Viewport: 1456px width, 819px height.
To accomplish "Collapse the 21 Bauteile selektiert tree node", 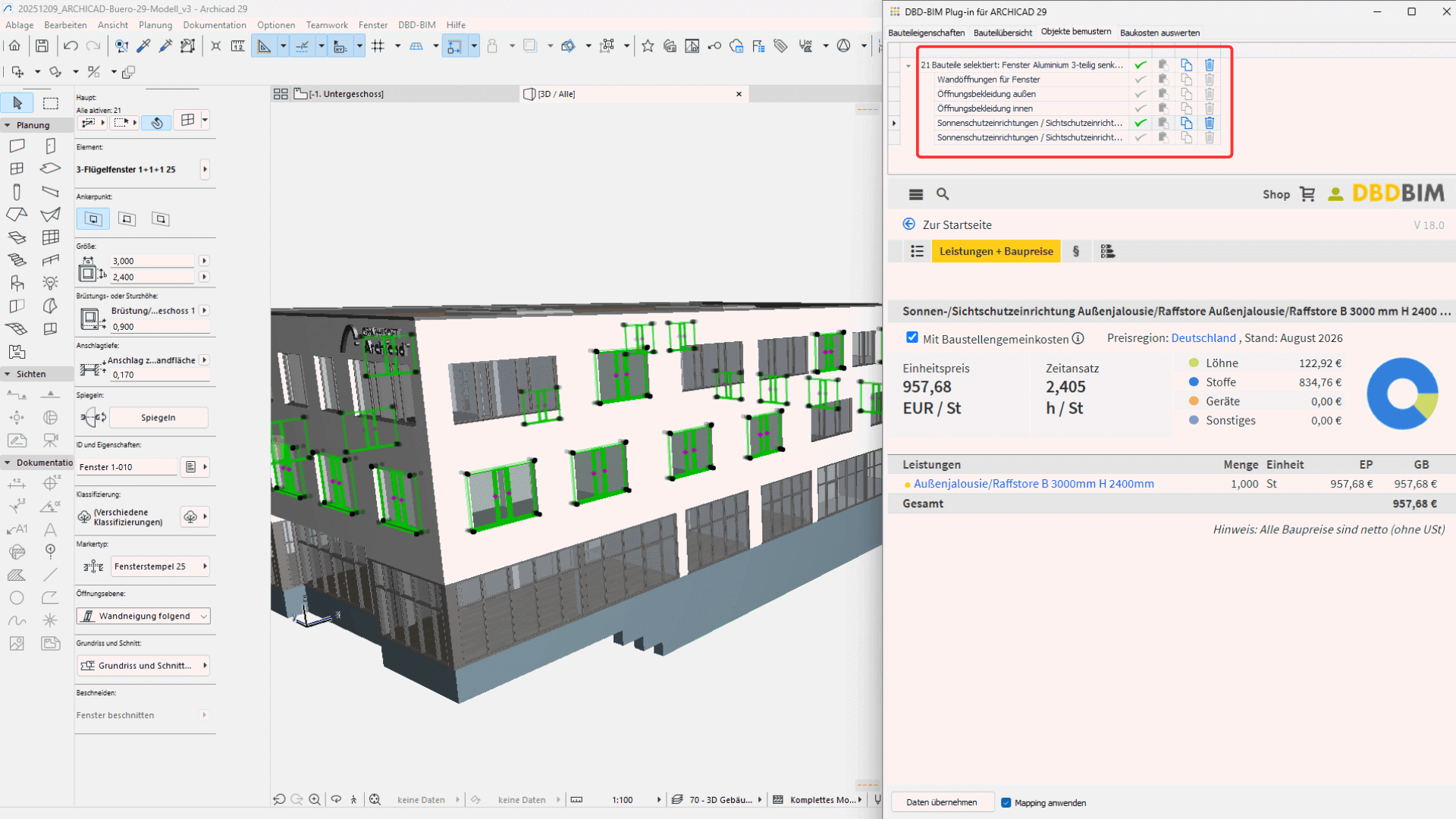I will (908, 66).
